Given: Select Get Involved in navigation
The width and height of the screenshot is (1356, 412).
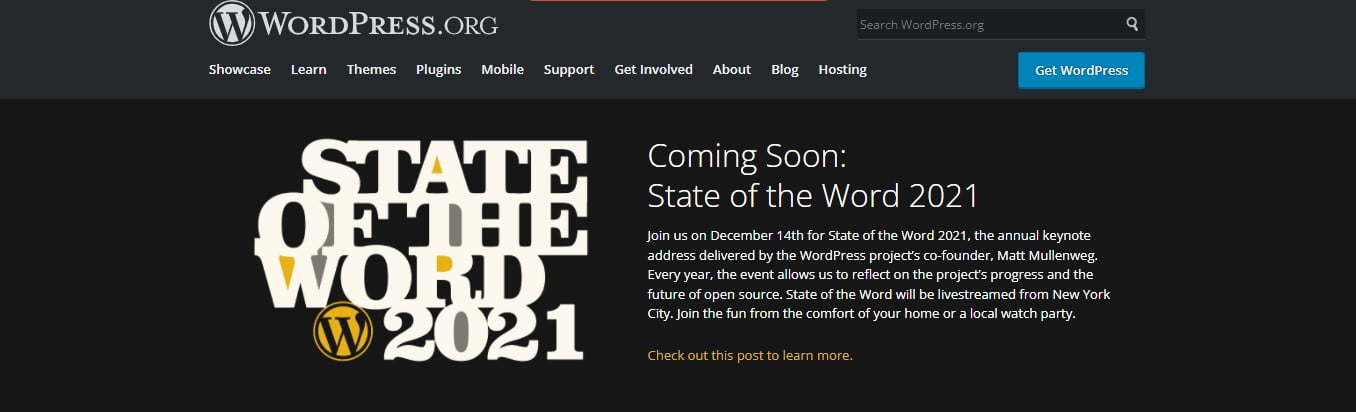Looking at the screenshot, I should point(654,70).
